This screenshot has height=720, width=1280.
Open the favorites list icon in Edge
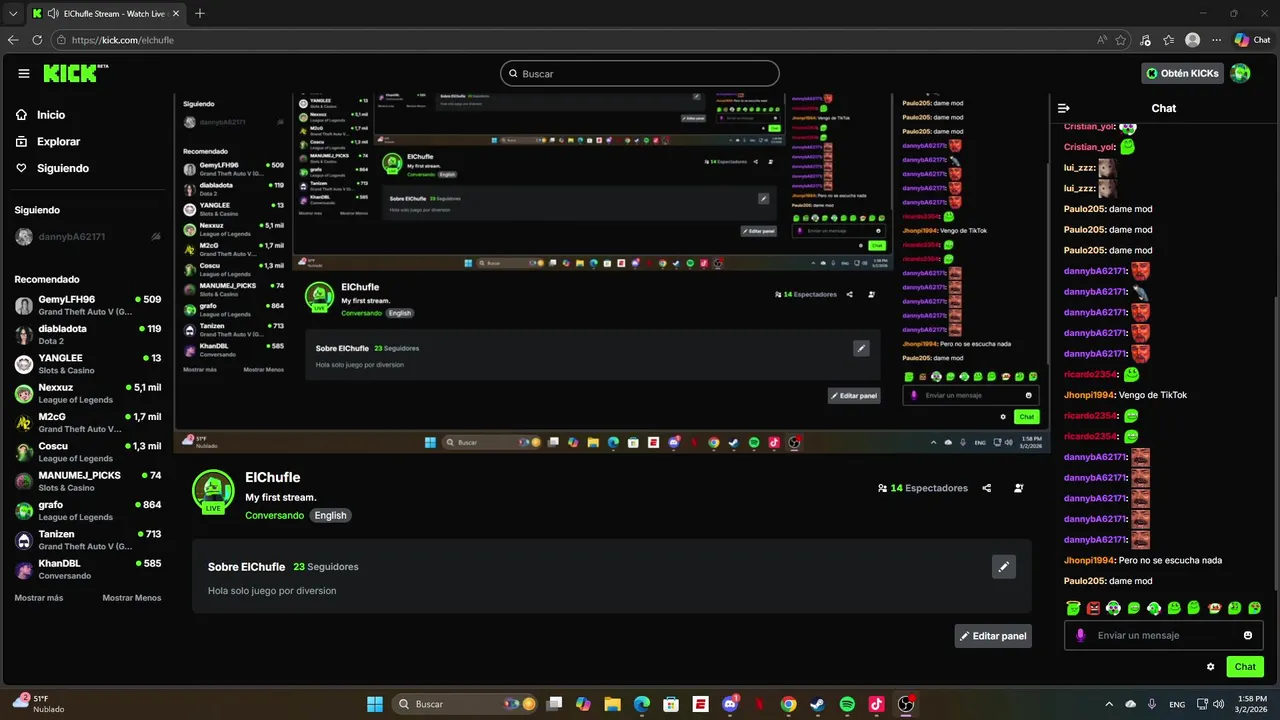pyautogui.click(x=1168, y=40)
